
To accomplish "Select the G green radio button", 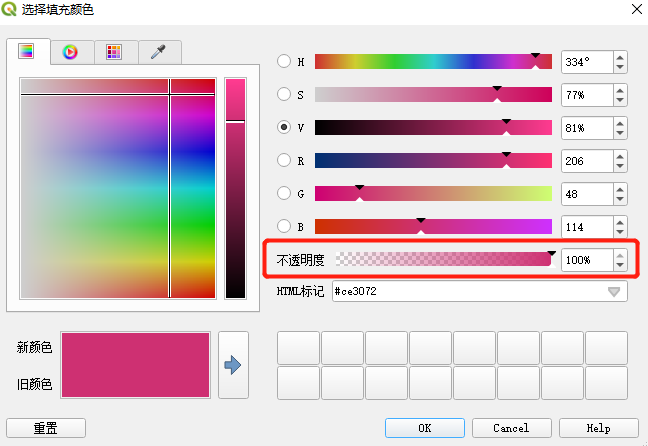I will [284, 193].
